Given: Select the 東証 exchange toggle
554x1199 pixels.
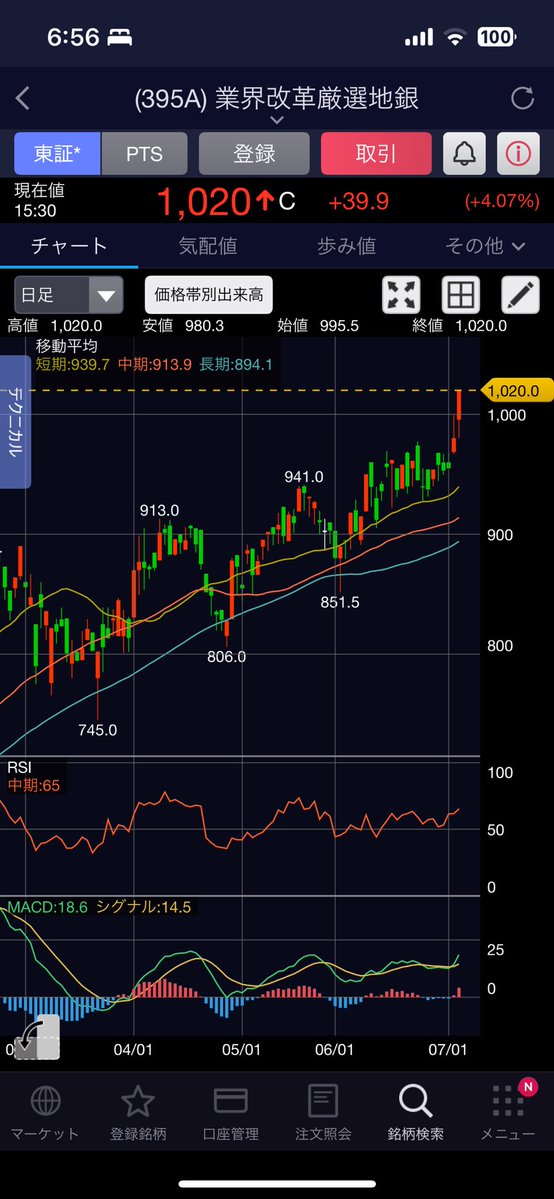Looking at the screenshot, I should [57, 154].
